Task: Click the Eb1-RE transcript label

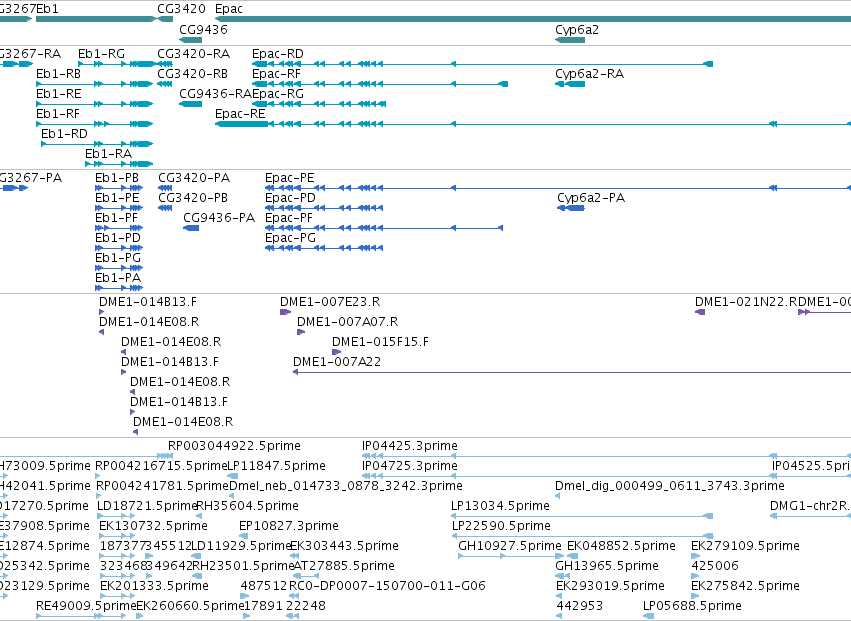Action: 59,94
